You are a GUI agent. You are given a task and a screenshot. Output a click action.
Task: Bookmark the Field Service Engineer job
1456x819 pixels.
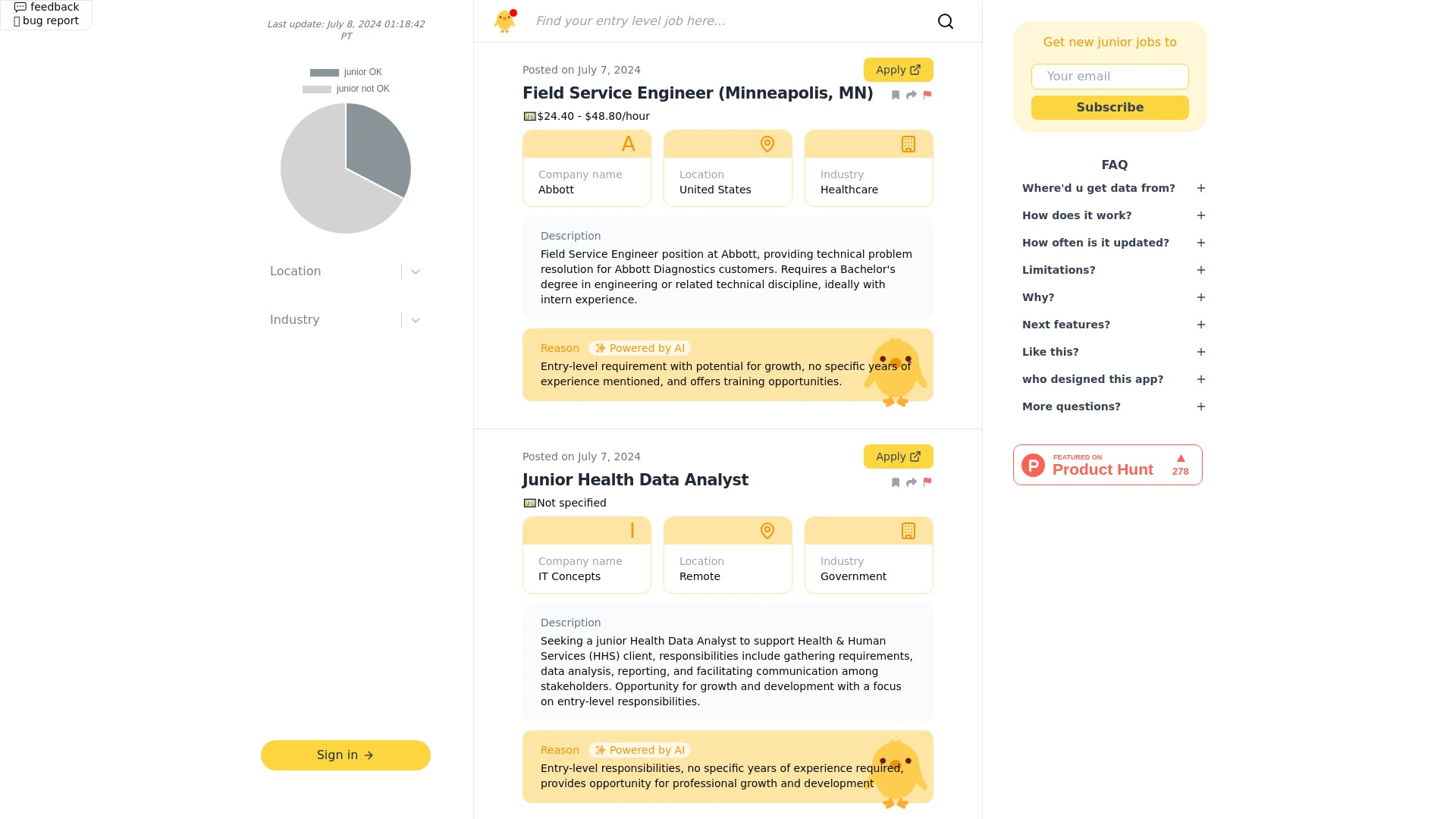896,94
